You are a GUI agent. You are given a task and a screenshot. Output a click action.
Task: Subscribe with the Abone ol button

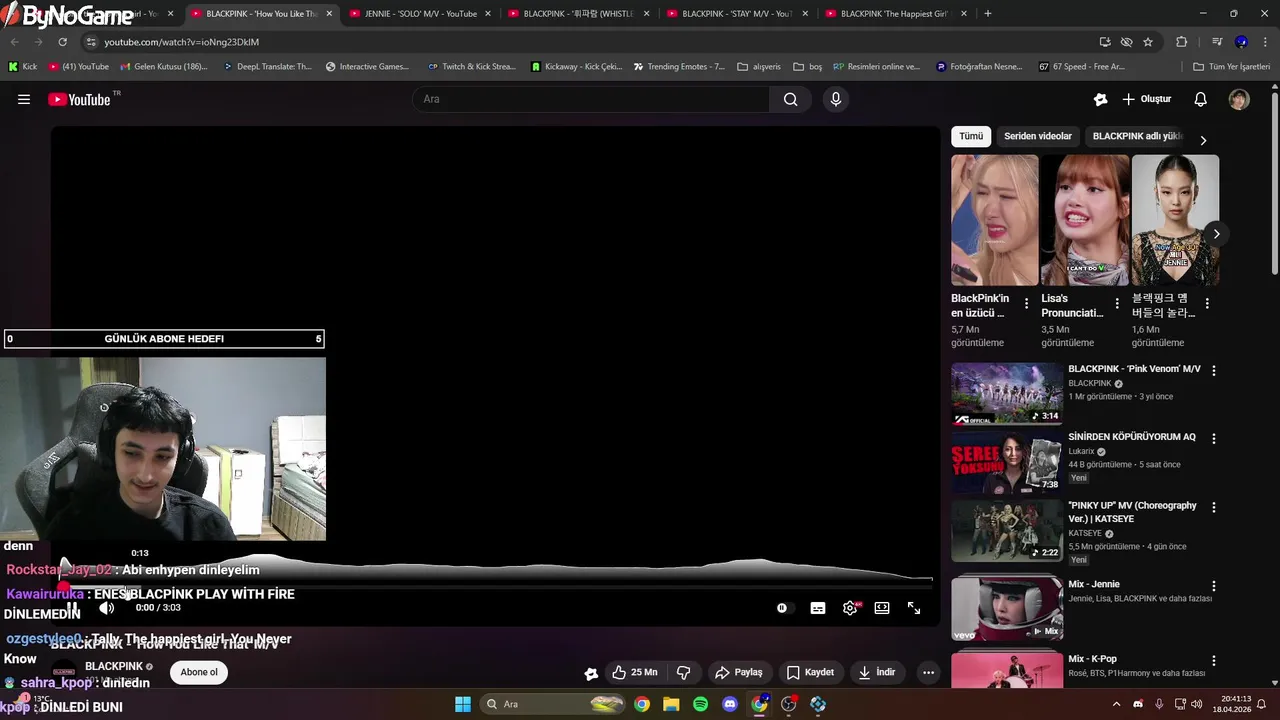[199, 672]
